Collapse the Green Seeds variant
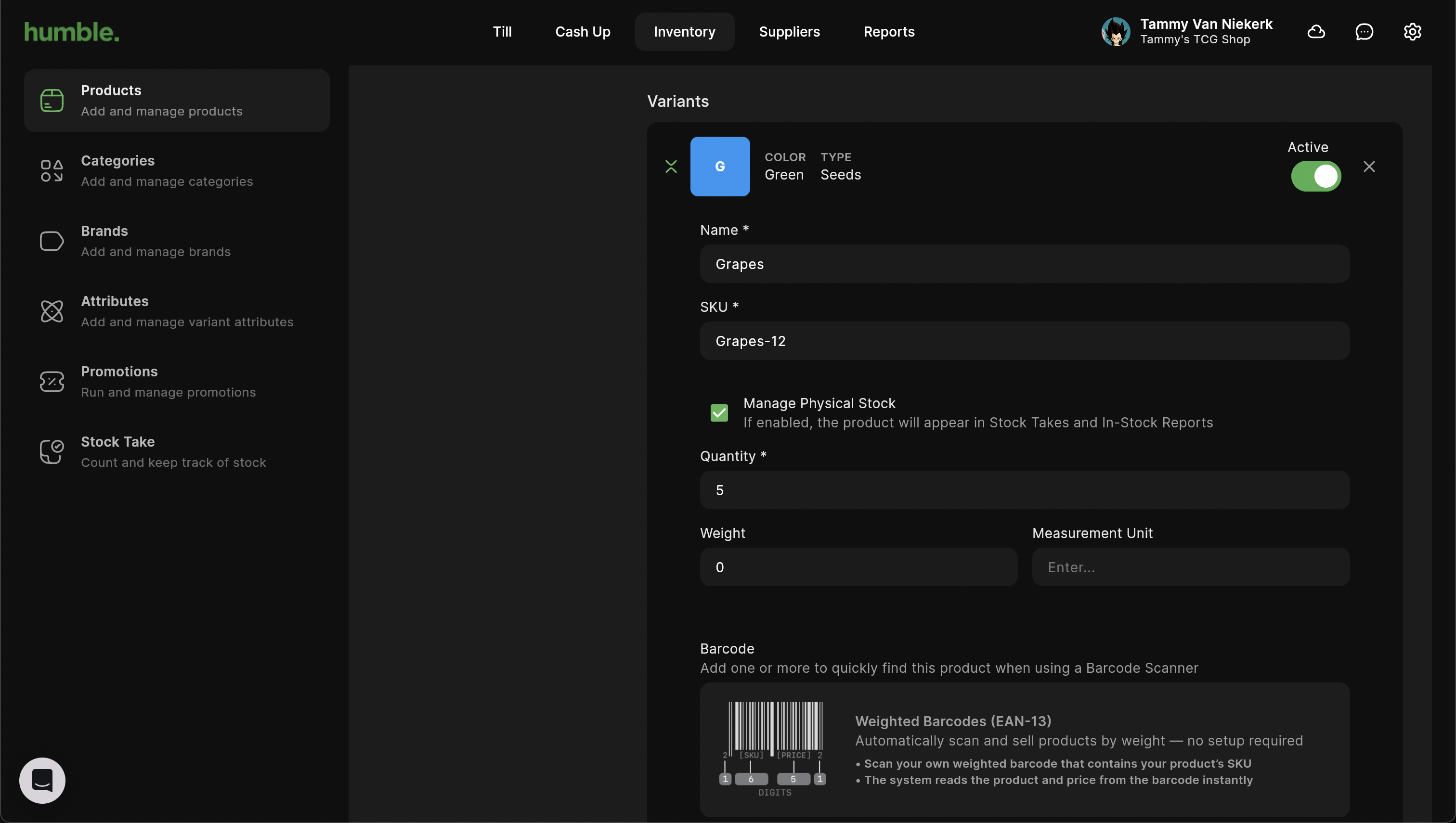1456x823 pixels. coord(671,167)
